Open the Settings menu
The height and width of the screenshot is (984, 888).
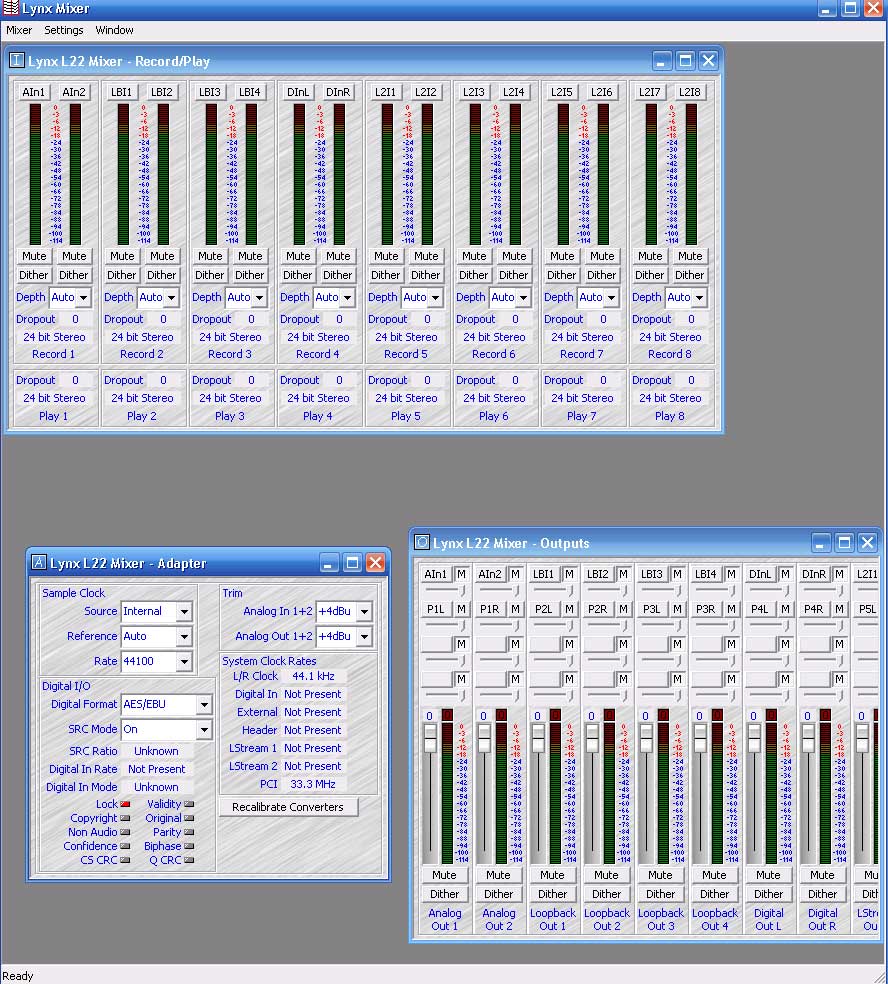(63, 30)
